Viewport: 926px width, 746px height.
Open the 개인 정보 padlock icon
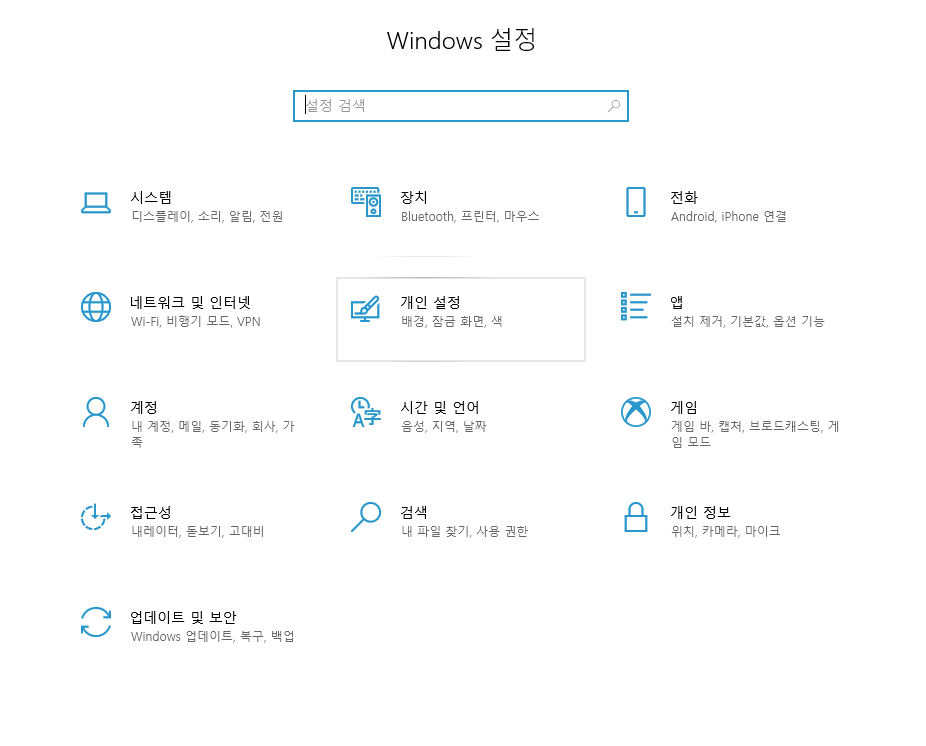[635, 517]
